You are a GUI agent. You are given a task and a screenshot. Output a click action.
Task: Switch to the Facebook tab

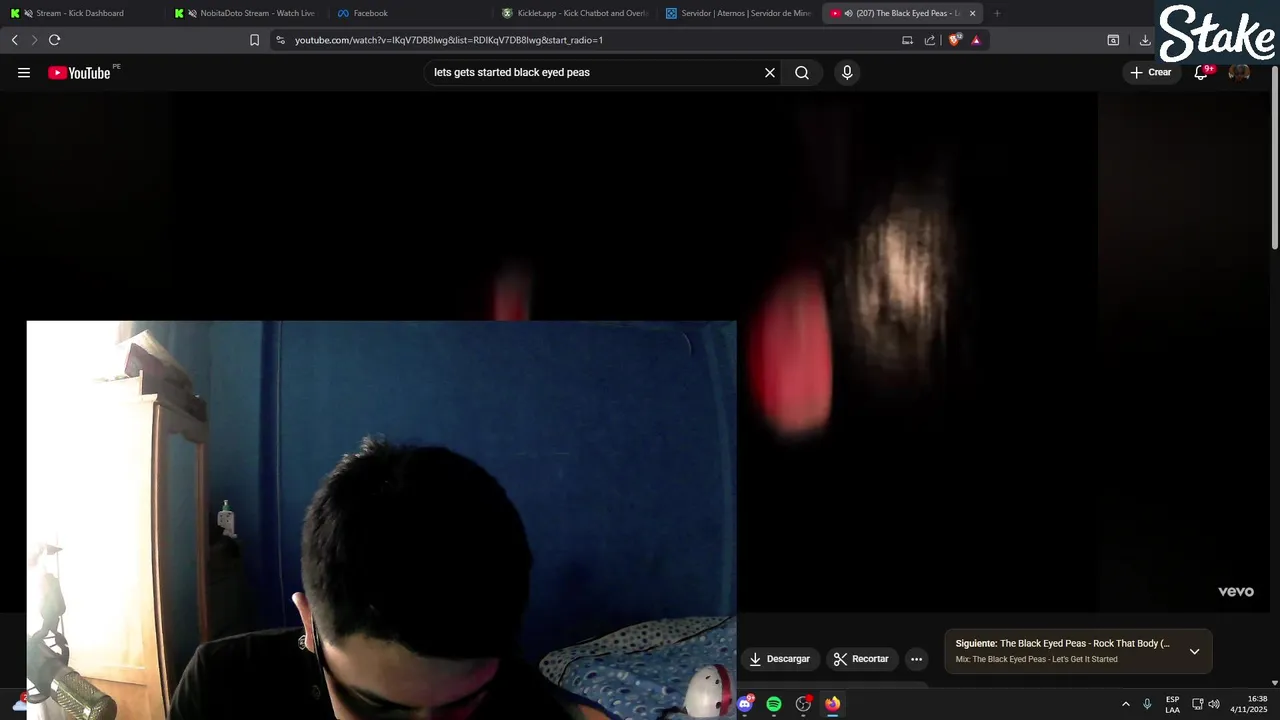(408, 13)
